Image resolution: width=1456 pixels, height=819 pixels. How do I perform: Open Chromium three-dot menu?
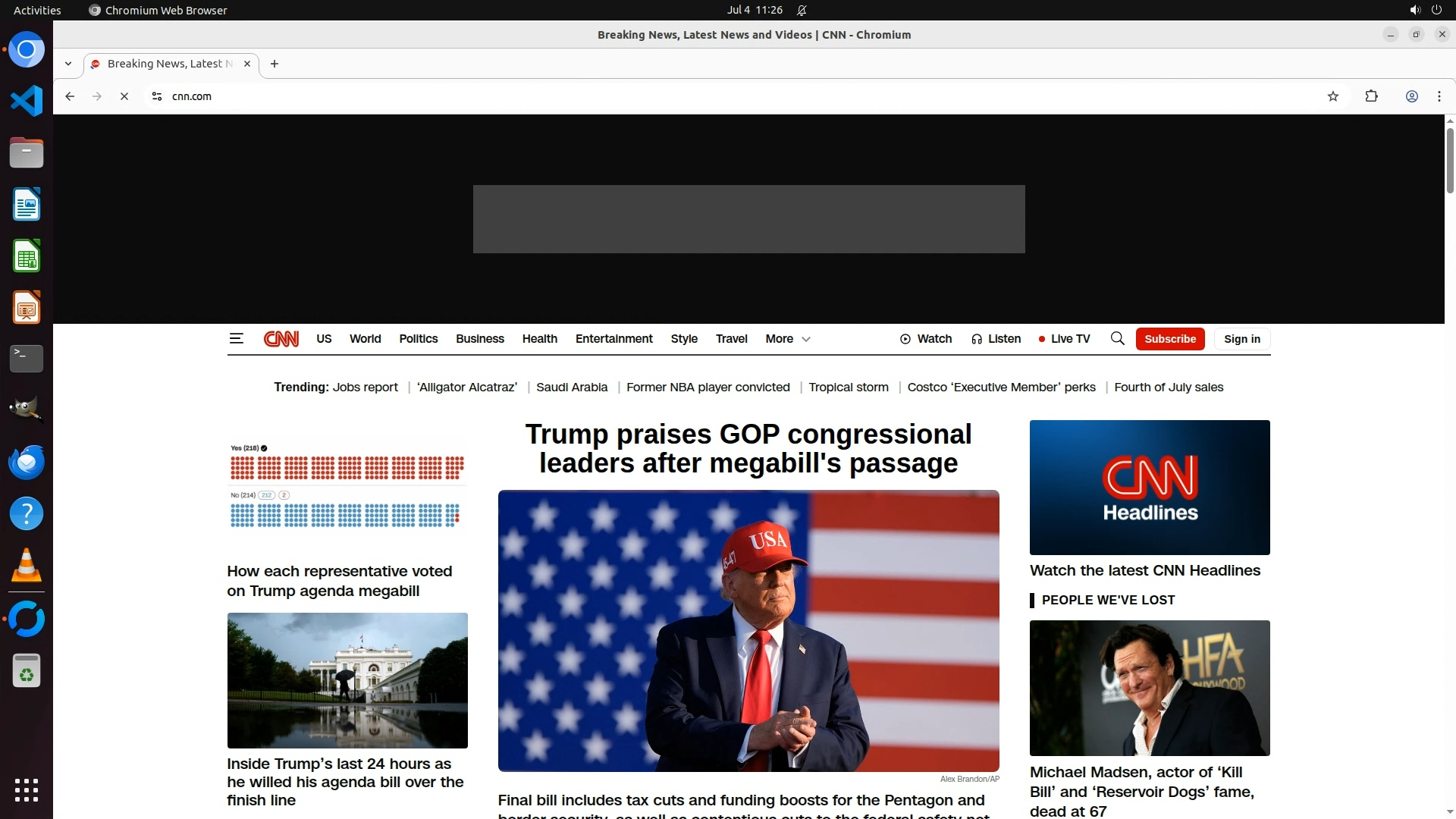(1439, 96)
